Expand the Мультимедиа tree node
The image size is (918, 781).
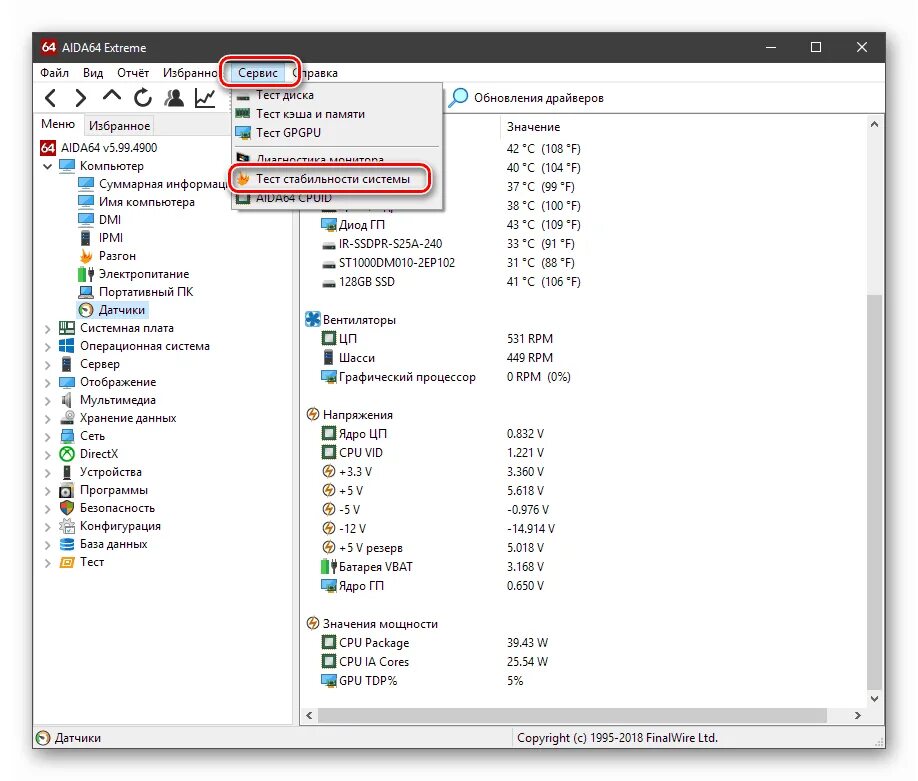tap(47, 402)
